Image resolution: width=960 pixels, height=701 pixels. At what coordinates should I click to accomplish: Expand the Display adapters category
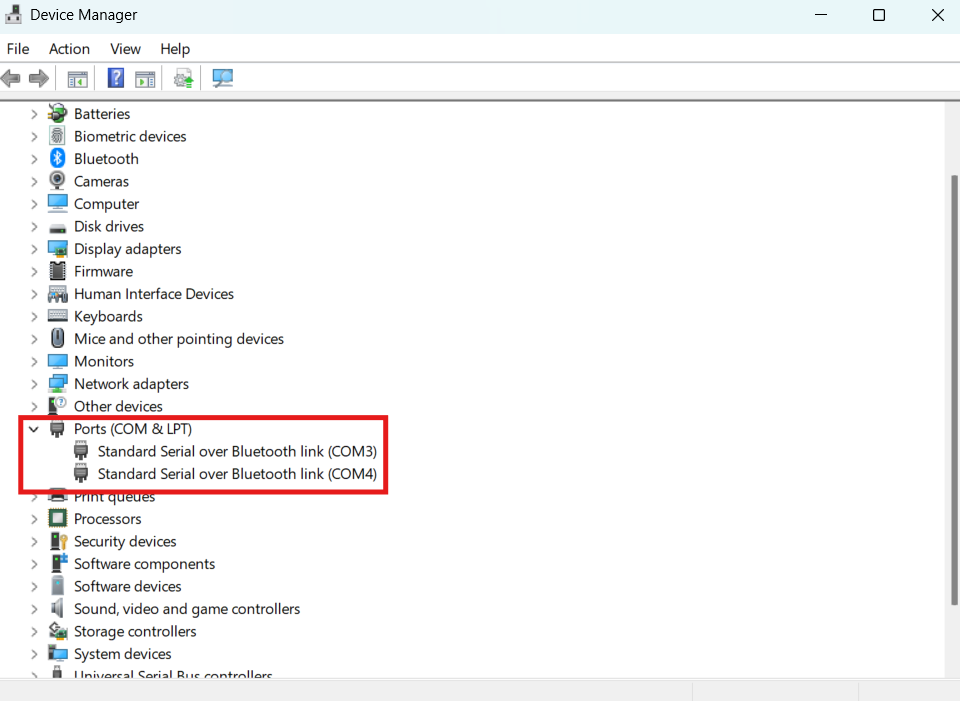coord(34,249)
